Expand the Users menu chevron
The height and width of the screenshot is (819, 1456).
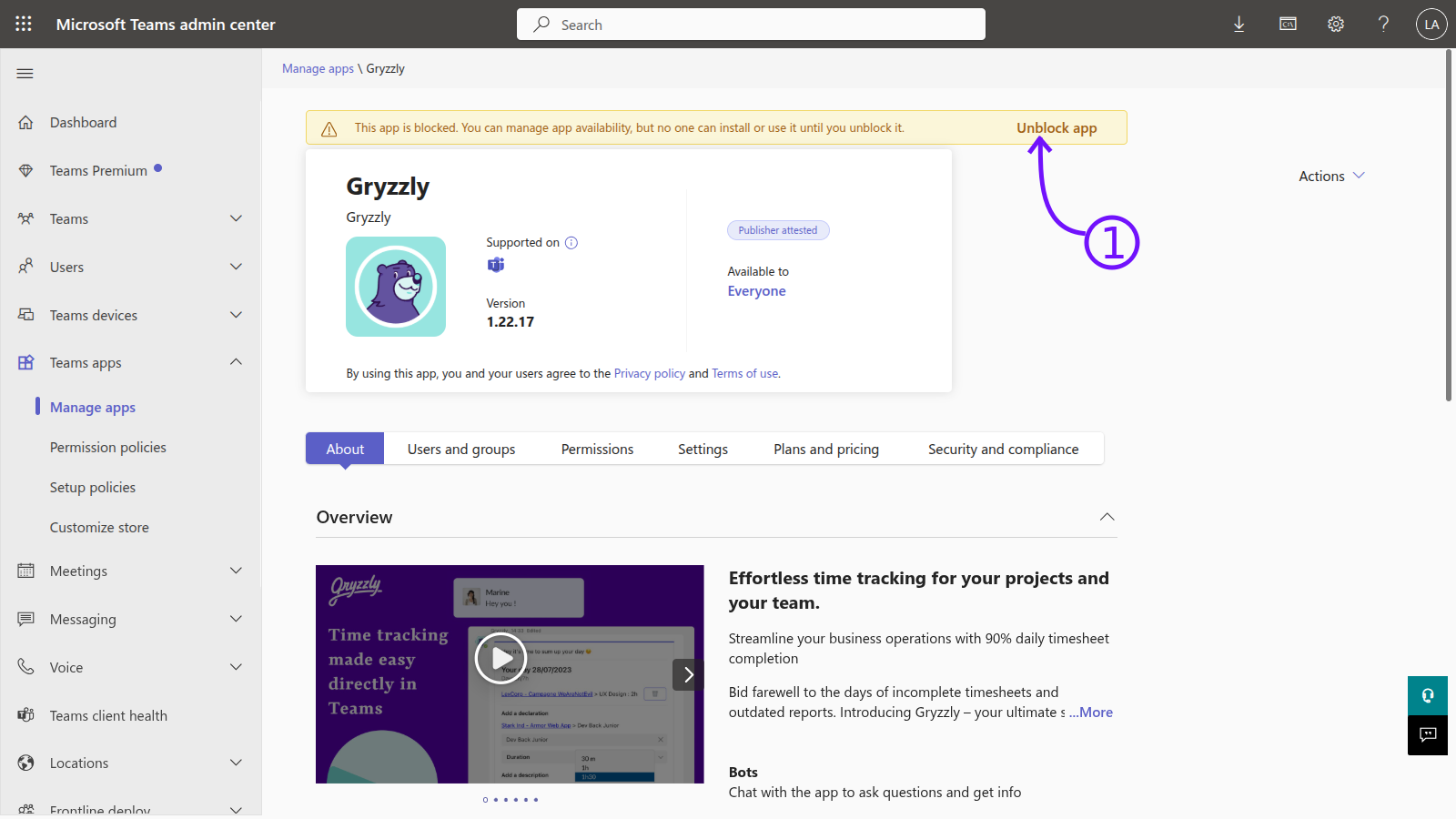click(x=236, y=267)
